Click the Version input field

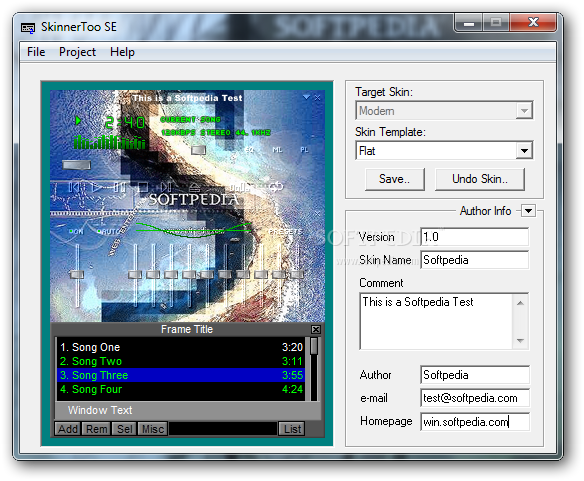[x=474, y=237]
